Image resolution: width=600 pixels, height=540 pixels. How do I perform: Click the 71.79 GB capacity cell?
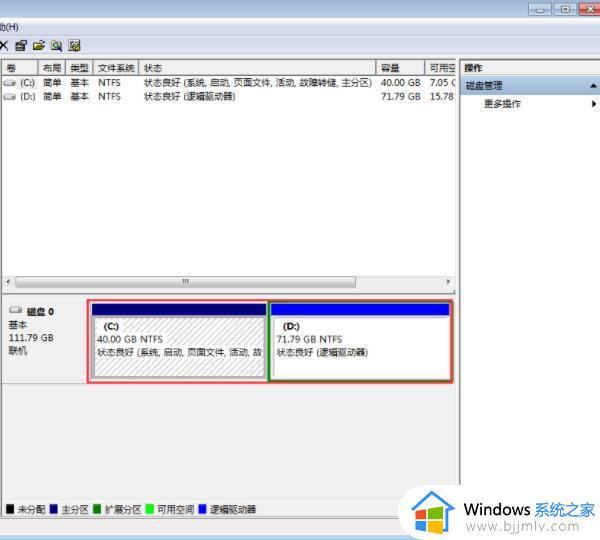[x=401, y=97]
